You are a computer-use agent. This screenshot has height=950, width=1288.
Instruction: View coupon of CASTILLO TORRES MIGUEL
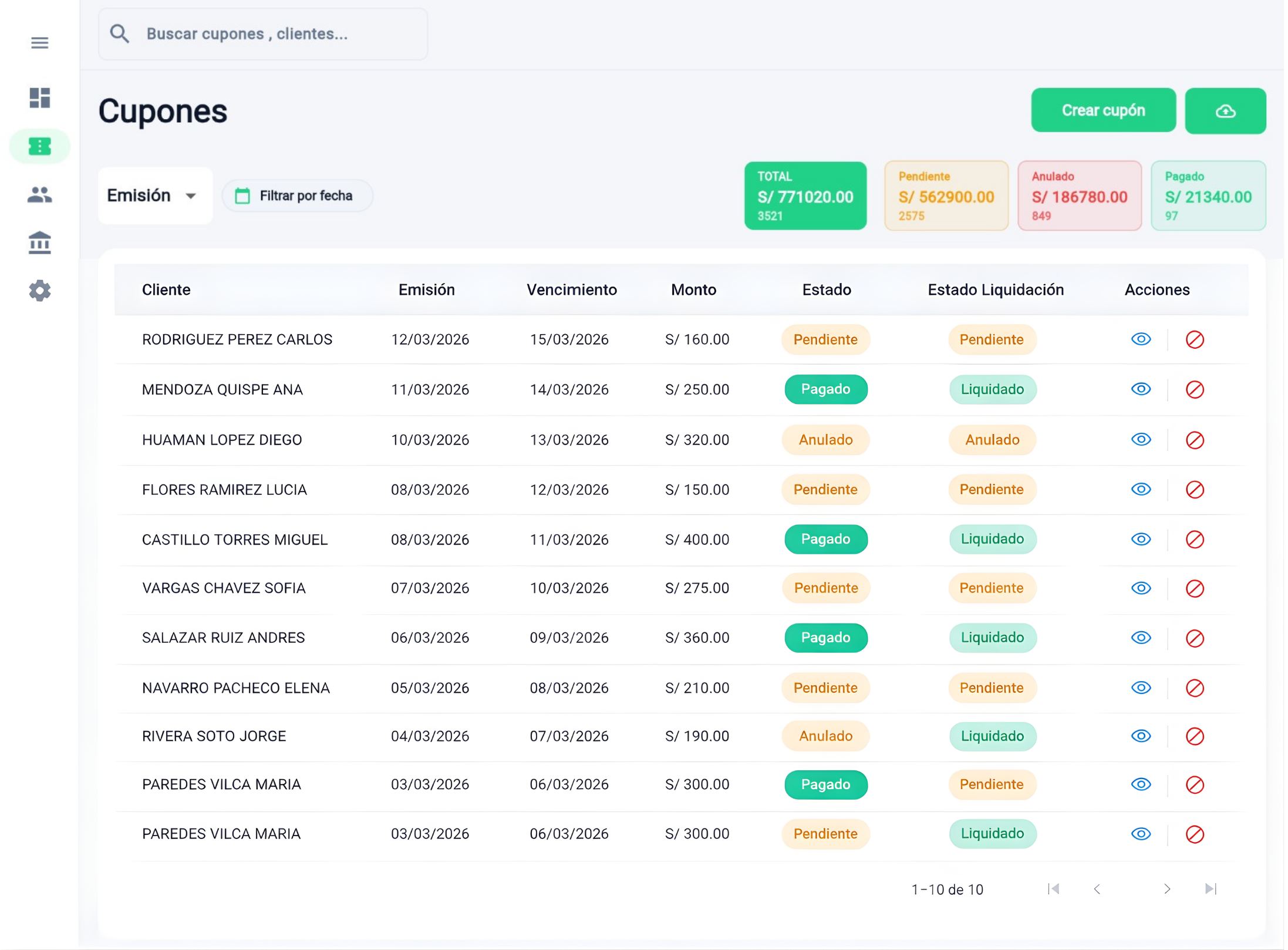point(1141,540)
